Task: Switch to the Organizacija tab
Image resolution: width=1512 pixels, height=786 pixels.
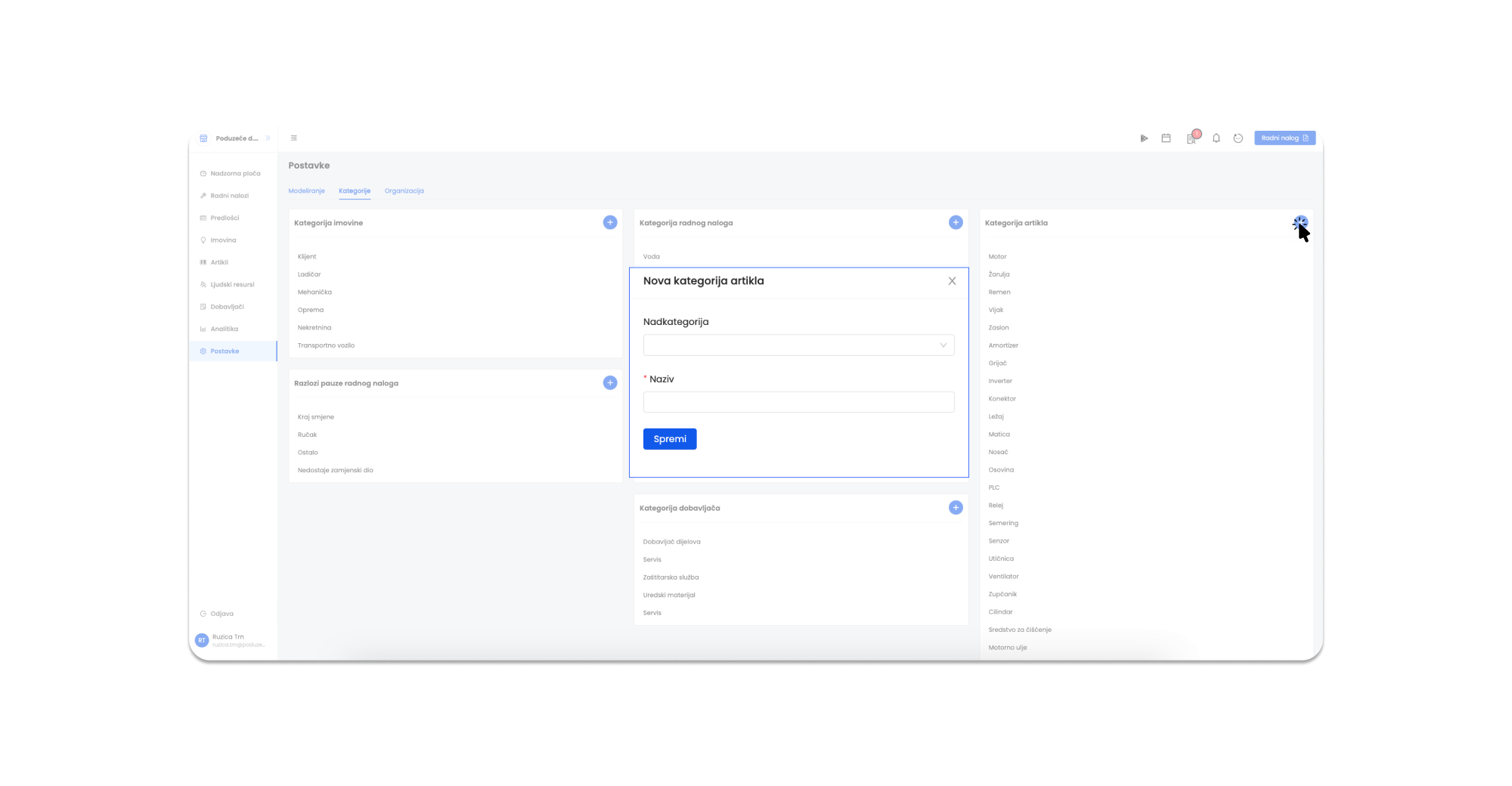Action: (x=404, y=191)
